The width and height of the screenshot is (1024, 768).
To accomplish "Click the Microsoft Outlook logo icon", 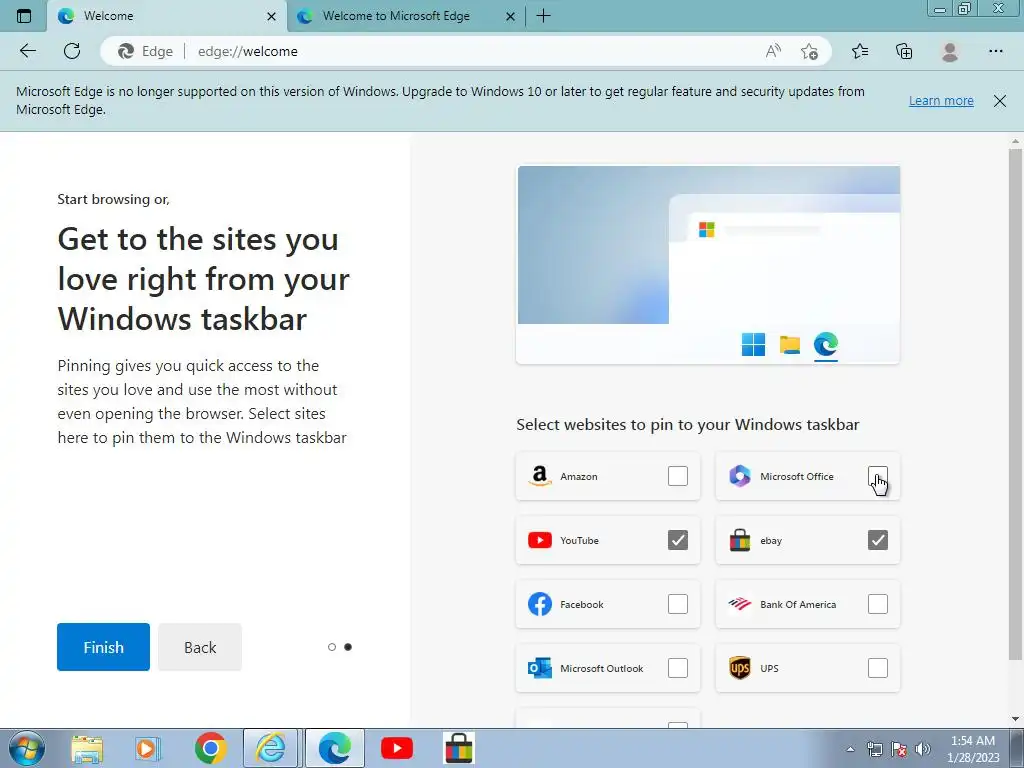I will pyautogui.click(x=539, y=668).
